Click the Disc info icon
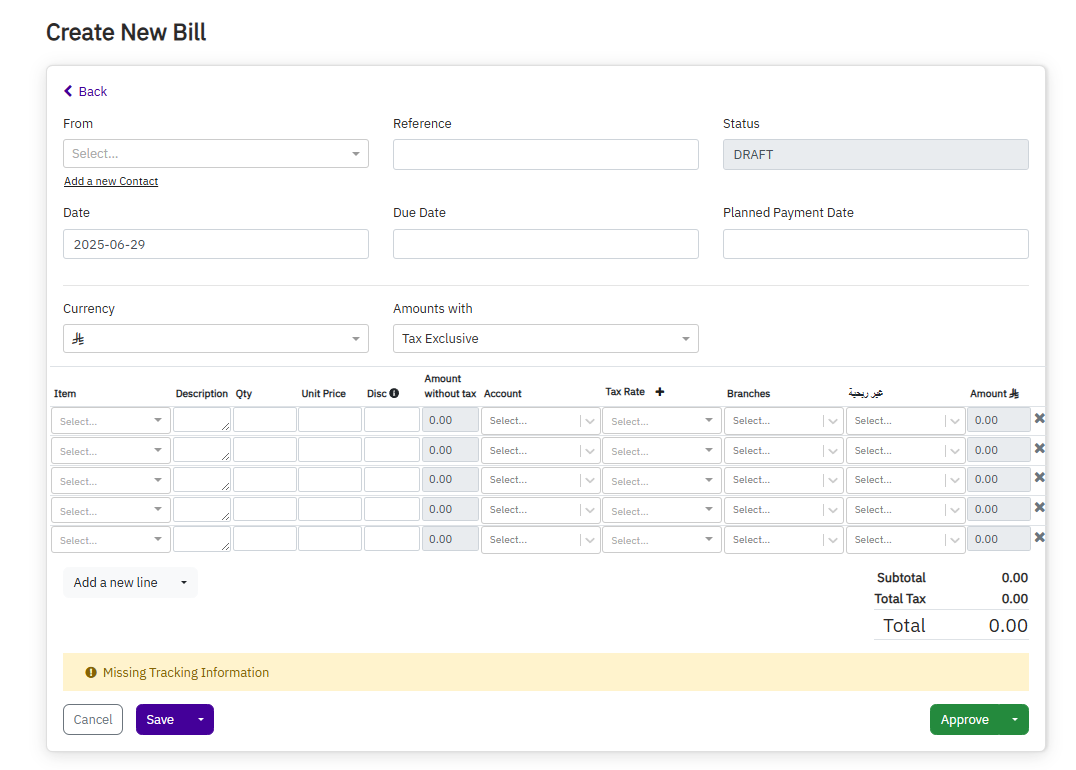This screenshot has height=770, width=1076. tap(394, 393)
